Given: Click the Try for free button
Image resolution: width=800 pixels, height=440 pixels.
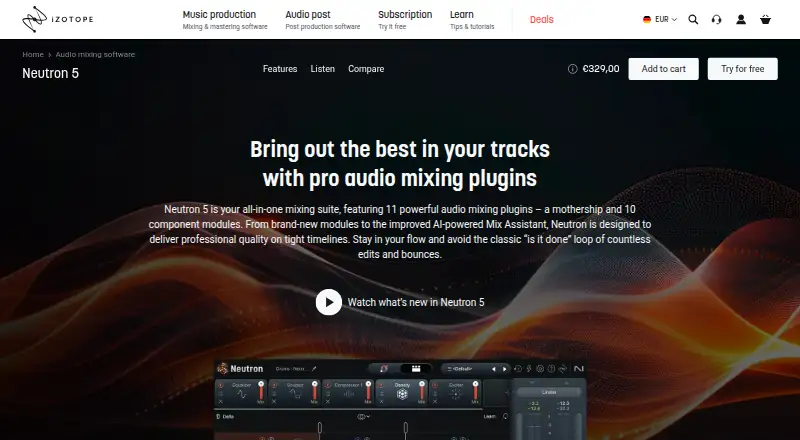Looking at the screenshot, I should 742,68.
